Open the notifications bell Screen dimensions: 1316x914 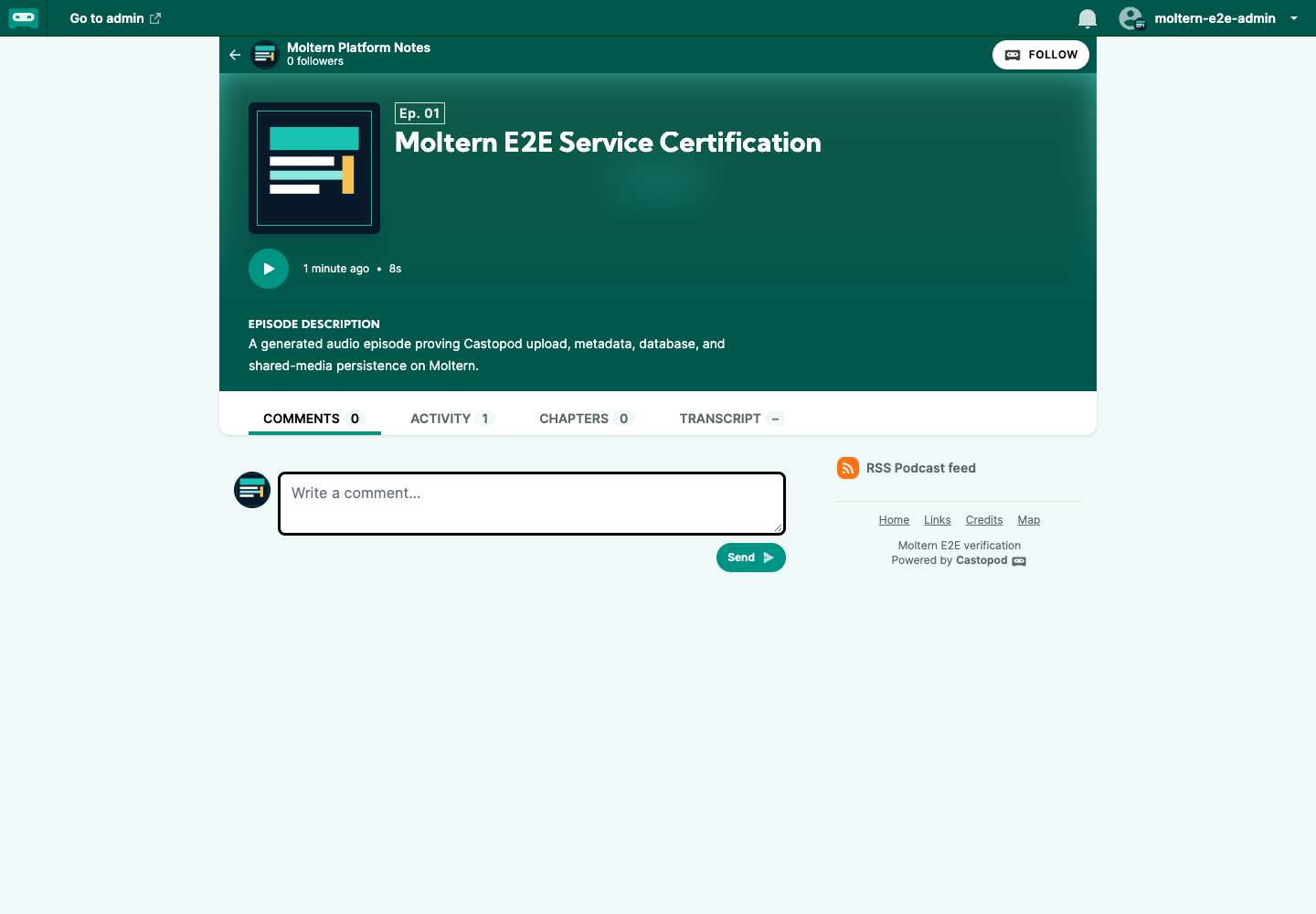pos(1087,18)
